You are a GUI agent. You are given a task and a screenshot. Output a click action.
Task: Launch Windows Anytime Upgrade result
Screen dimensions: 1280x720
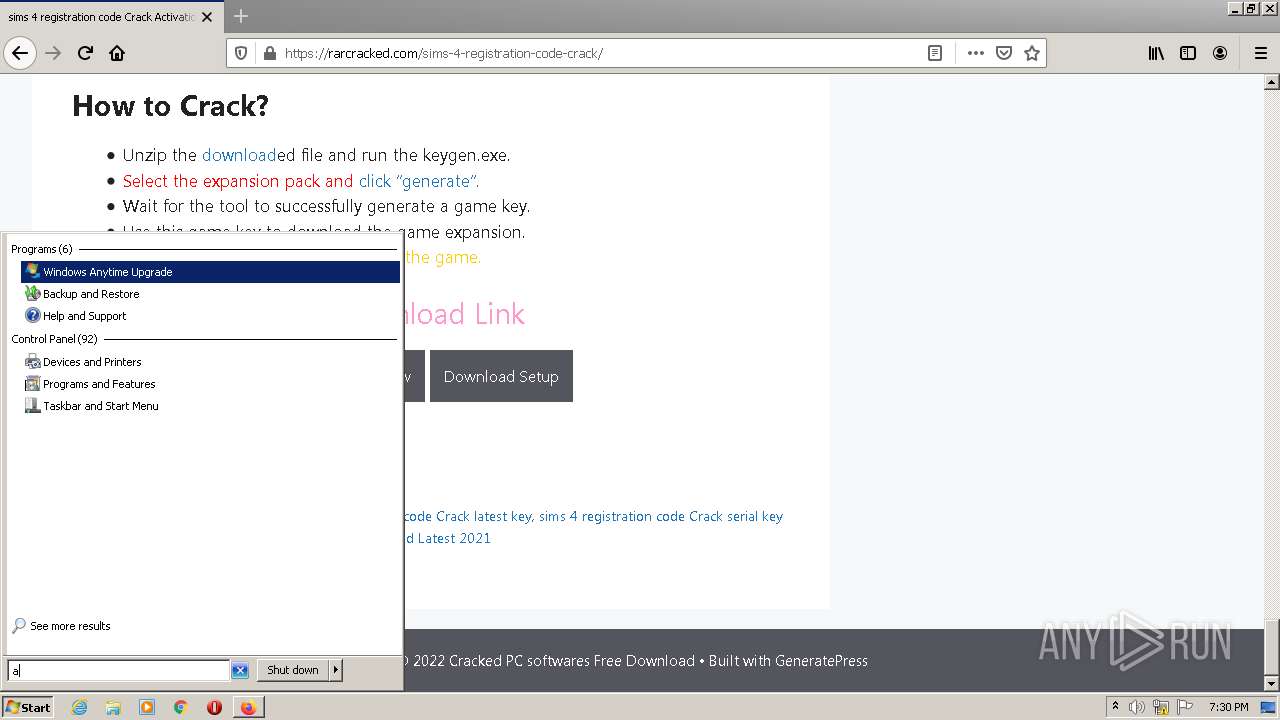point(210,272)
